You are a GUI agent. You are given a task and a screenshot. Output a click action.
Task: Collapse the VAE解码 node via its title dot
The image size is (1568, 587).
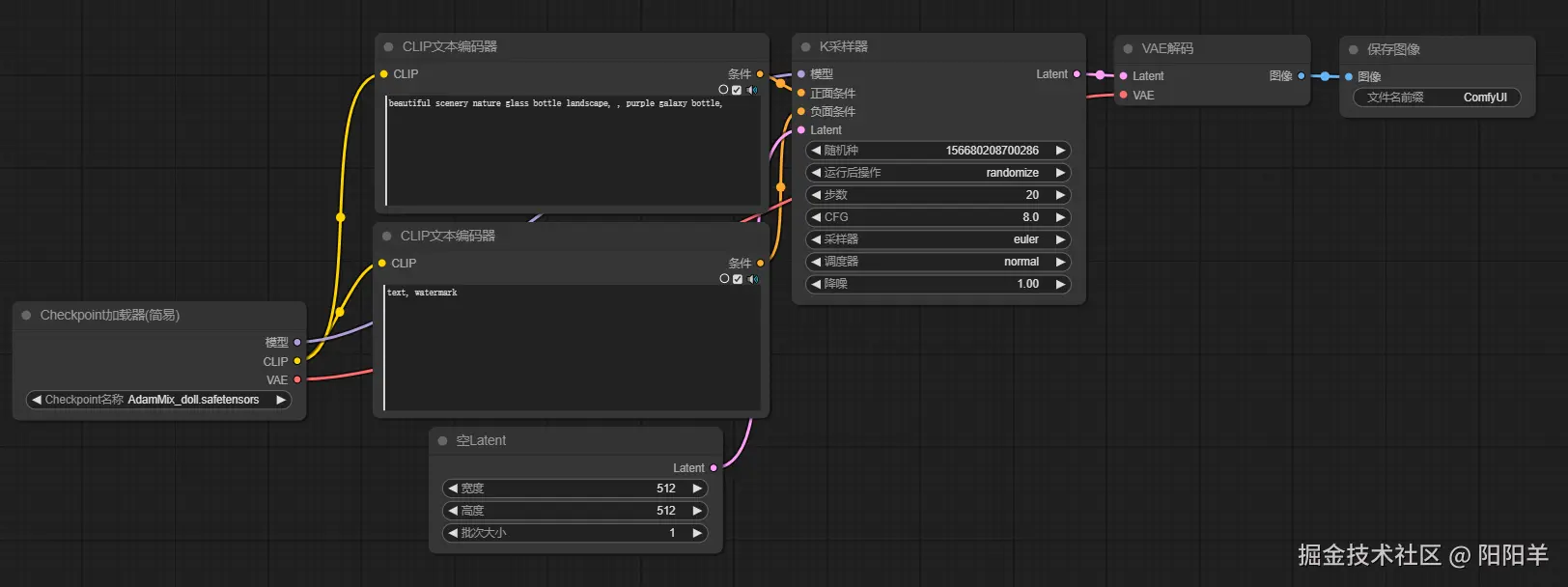pos(1128,48)
